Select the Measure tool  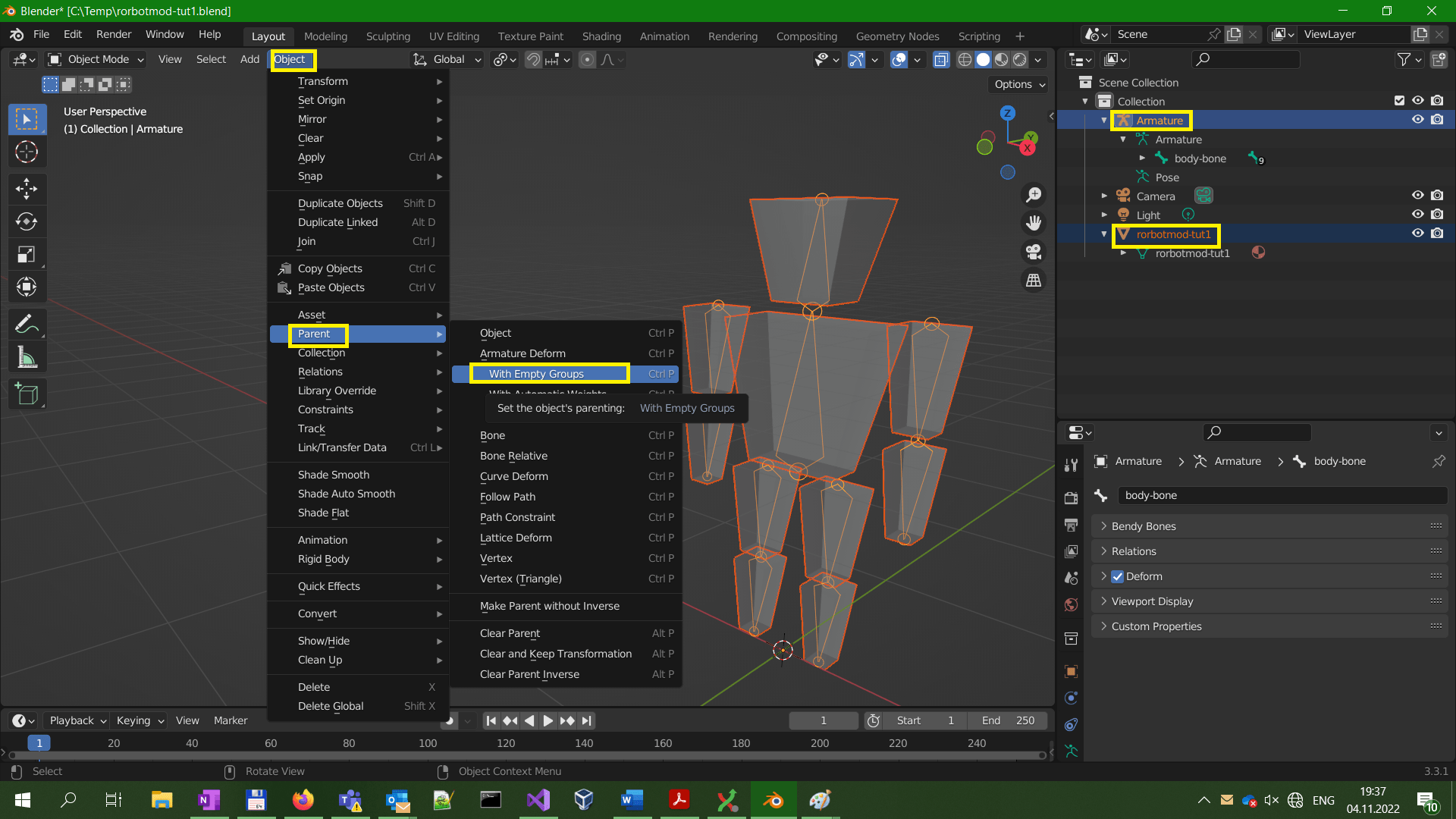point(27,356)
